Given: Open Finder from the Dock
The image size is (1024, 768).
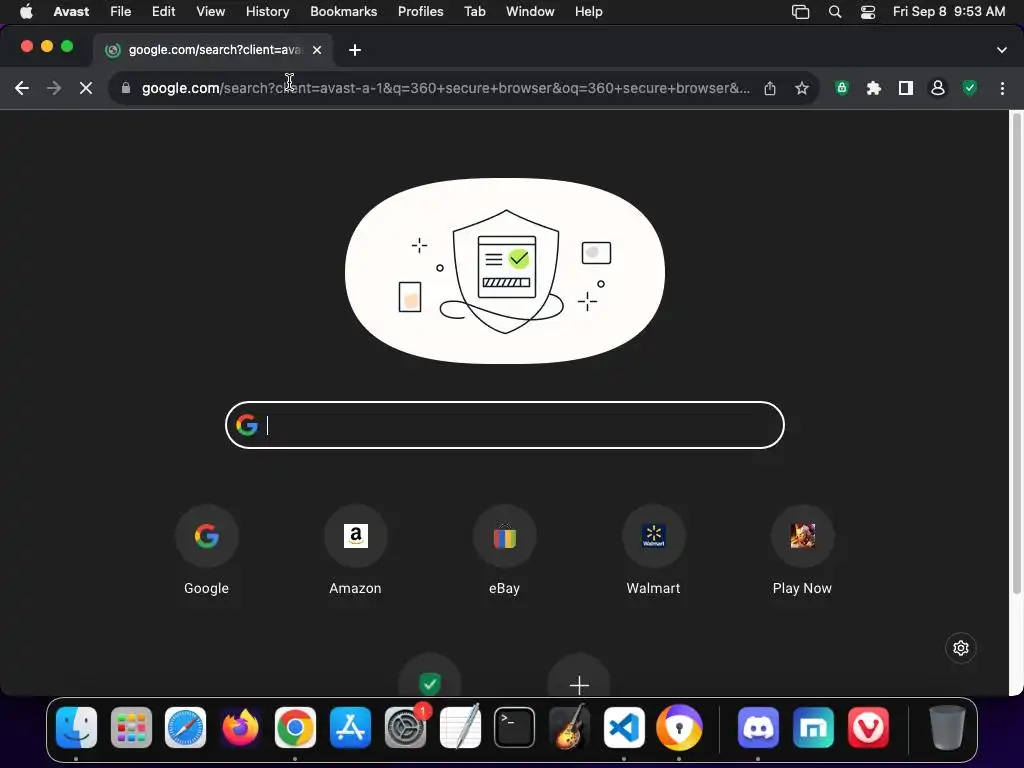Looking at the screenshot, I should [76, 728].
